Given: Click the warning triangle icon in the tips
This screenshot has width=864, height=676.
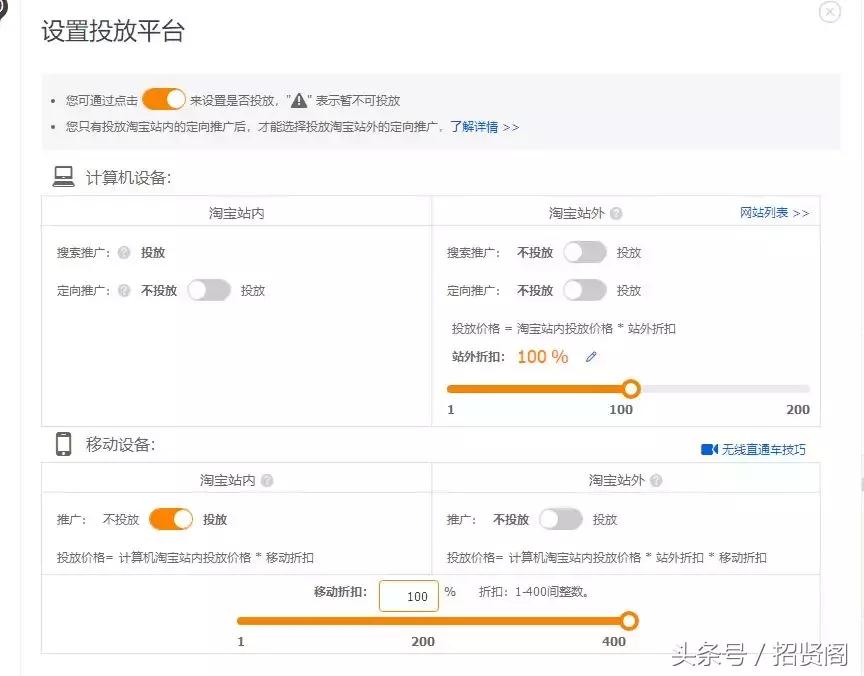Looking at the screenshot, I should (299, 100).
